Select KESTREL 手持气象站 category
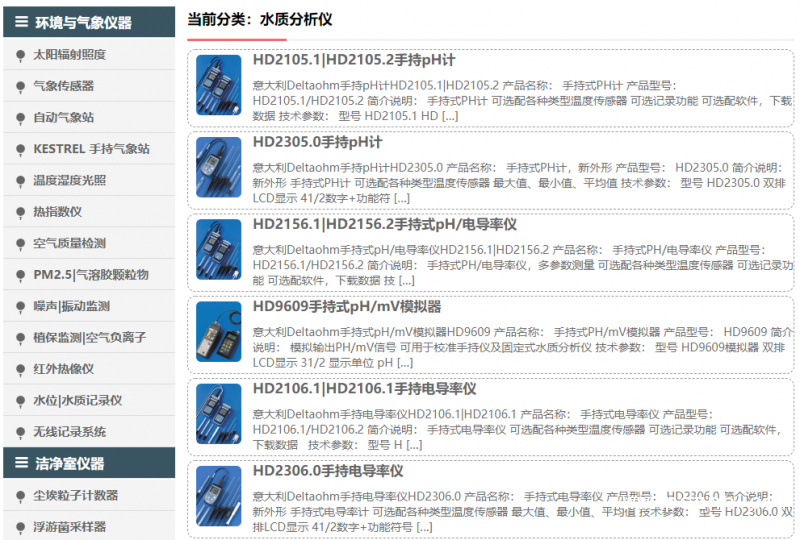 [x=91, y=149]
